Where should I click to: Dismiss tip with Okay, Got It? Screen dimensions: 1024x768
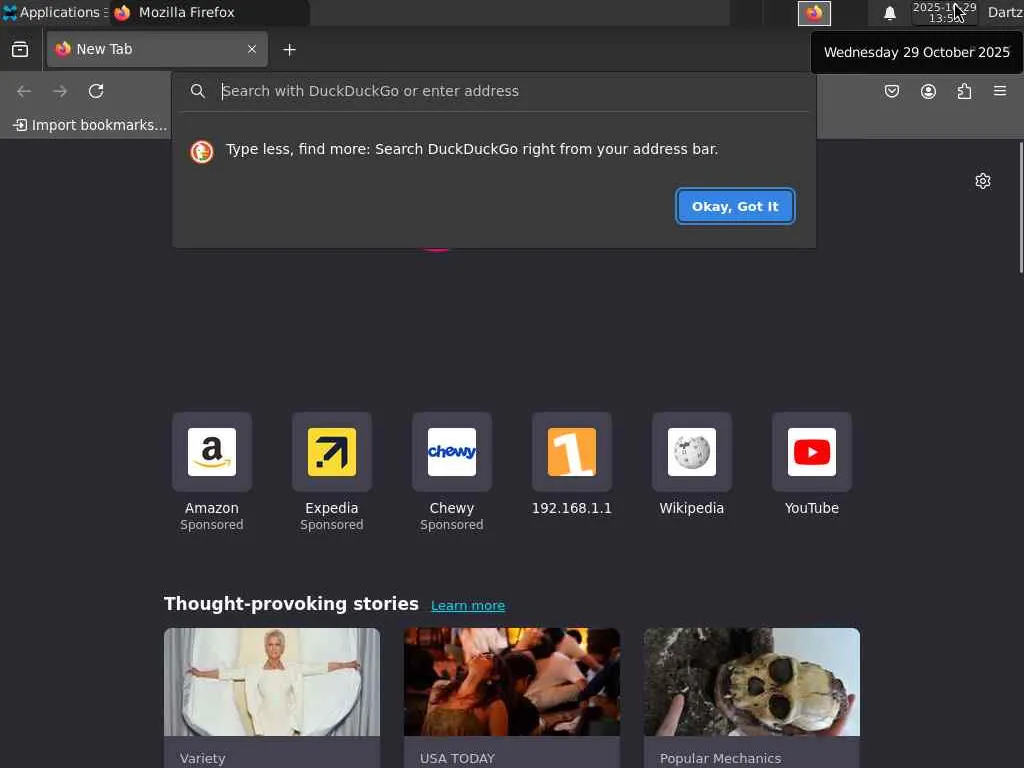click(x=735, y=206)
